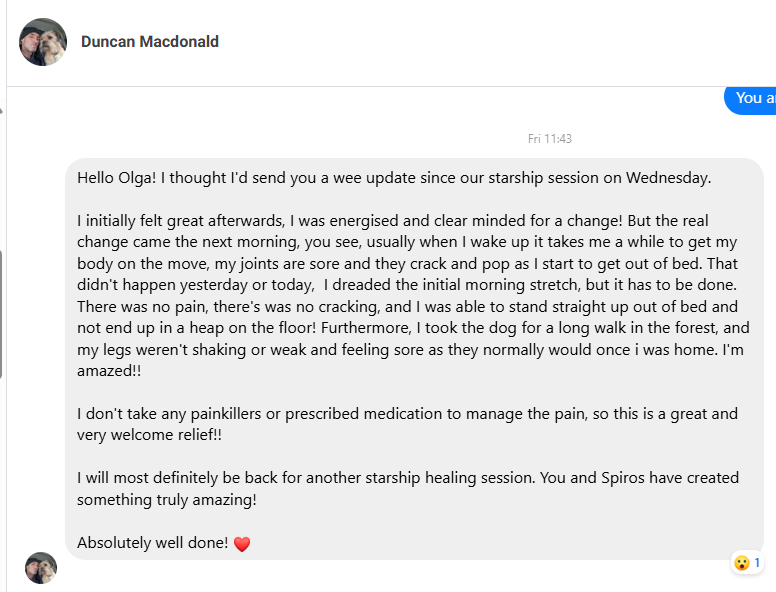Click the scroll-up arrow on the left scrollbar
The height and width of the screenshot is (592, 776).
(2, 110)
